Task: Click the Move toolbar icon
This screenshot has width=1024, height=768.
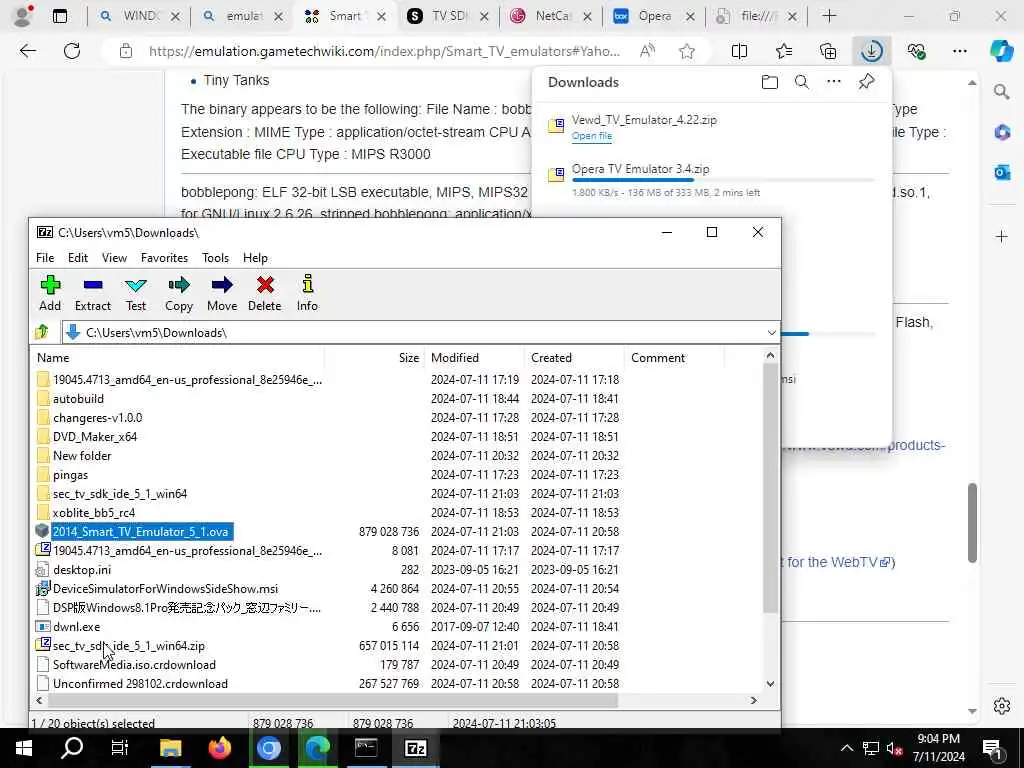Action: tap(222, 293)
